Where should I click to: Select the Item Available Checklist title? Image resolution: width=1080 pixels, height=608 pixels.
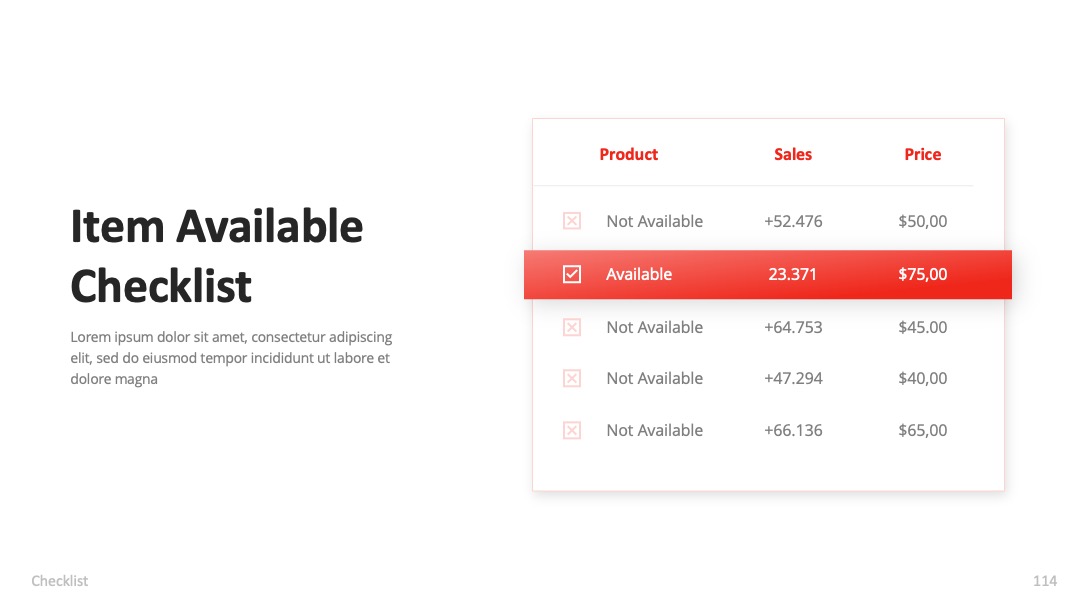216,255
